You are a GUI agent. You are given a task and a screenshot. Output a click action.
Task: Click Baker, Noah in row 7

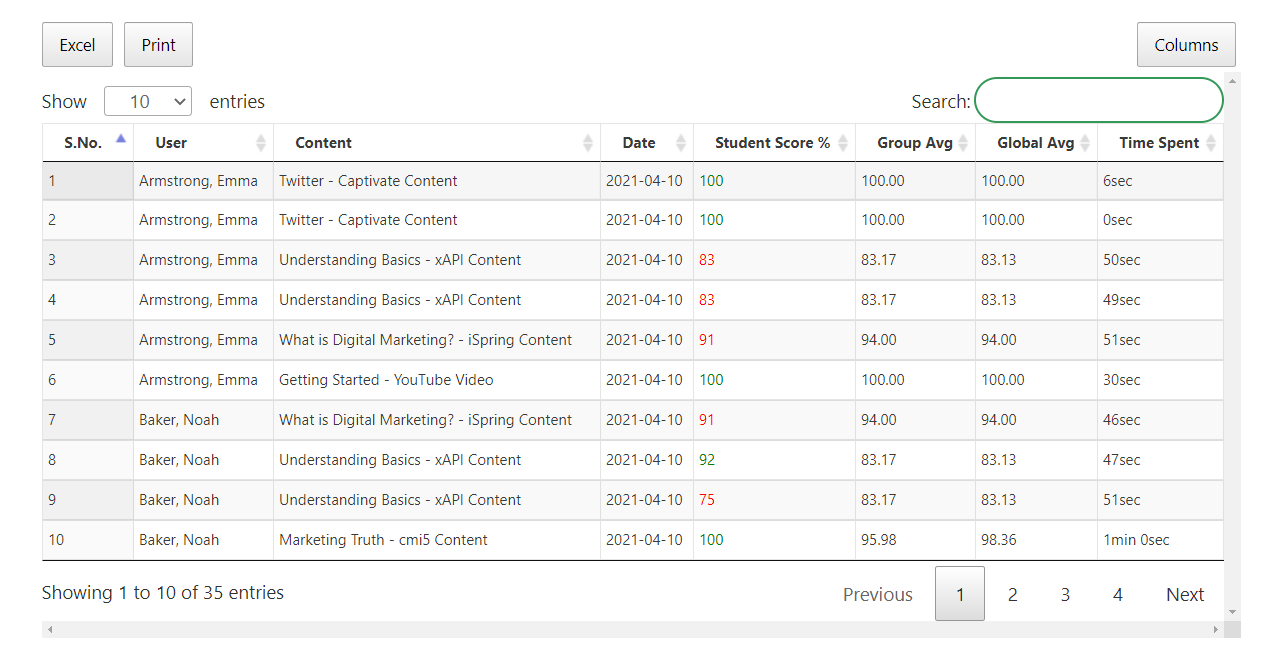point(179,420)
